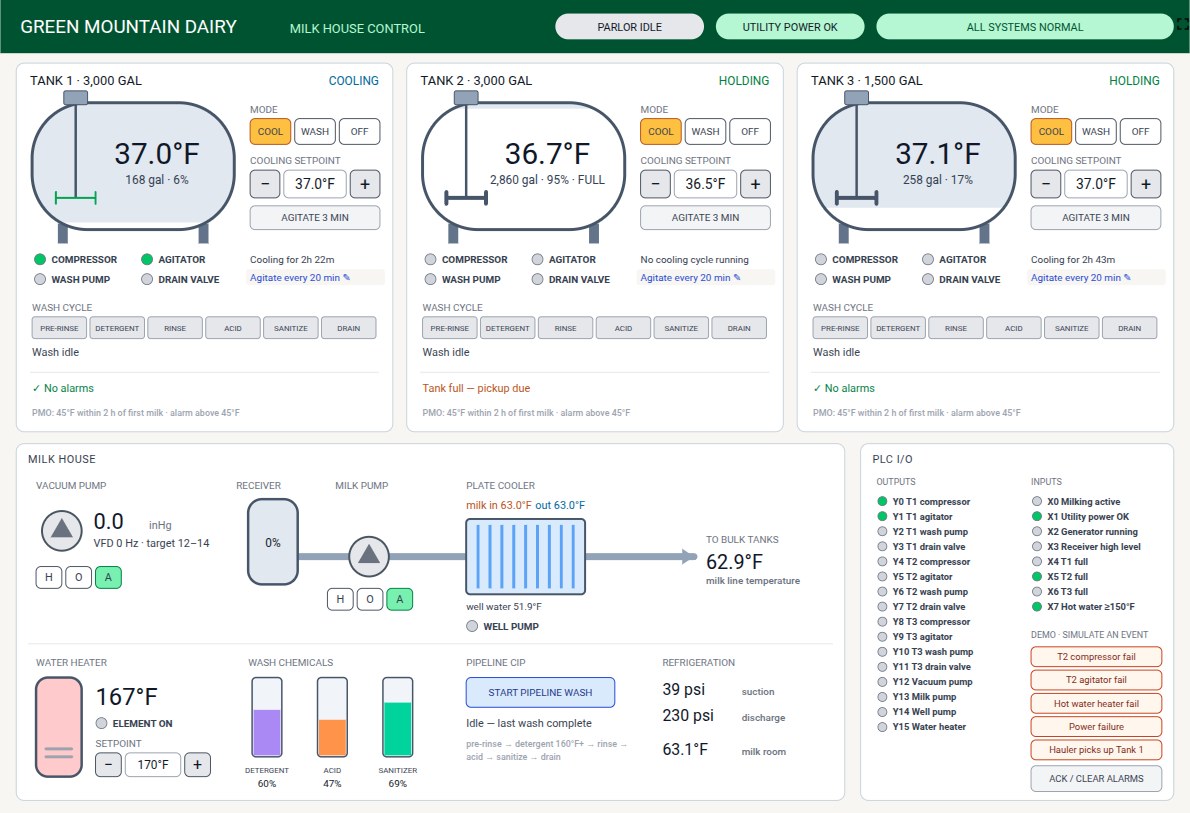
Task: Click the acid level gauge
Action: 332,717
